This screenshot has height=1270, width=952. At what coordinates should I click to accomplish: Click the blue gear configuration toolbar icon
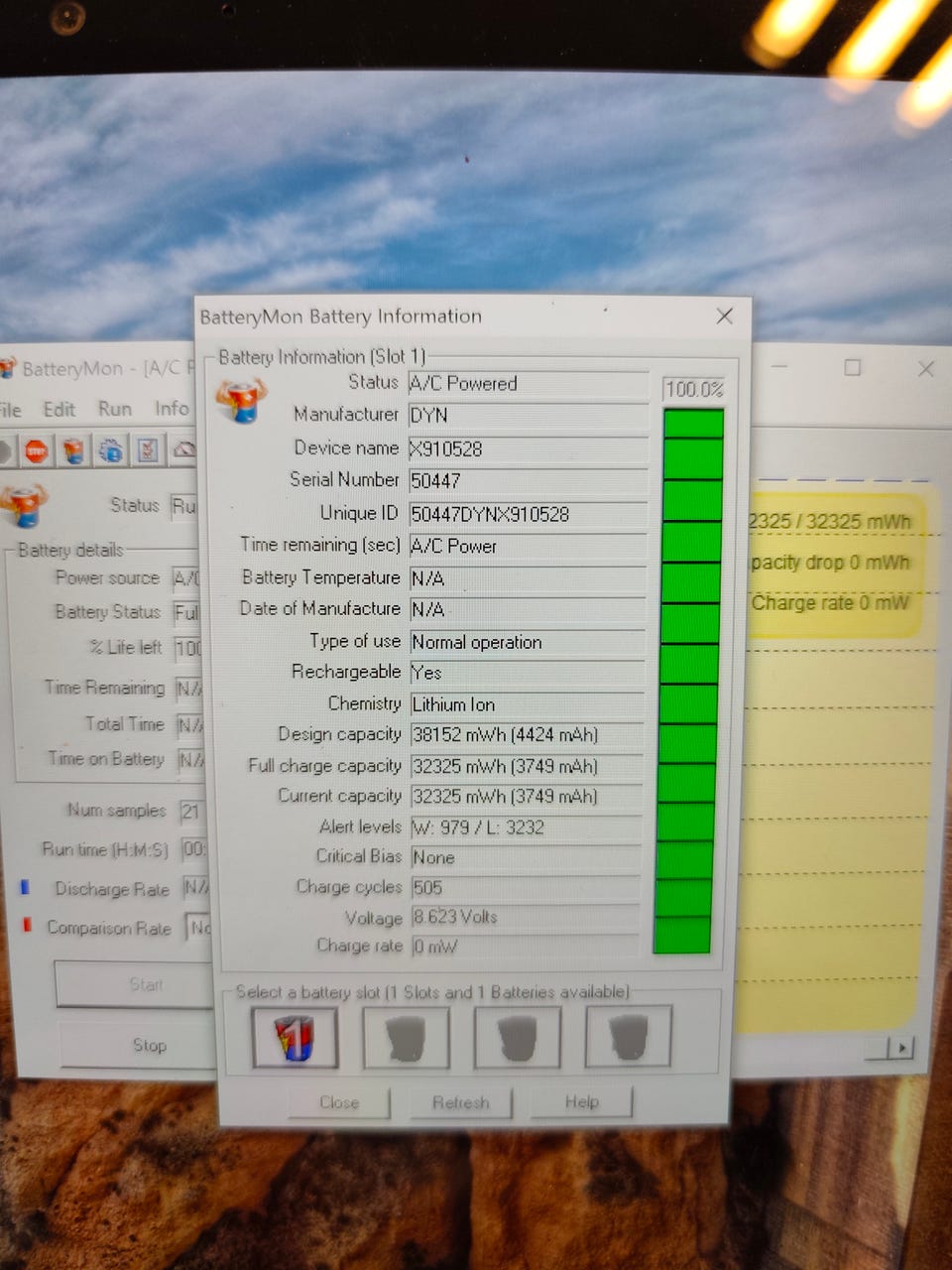pos(110,451)
